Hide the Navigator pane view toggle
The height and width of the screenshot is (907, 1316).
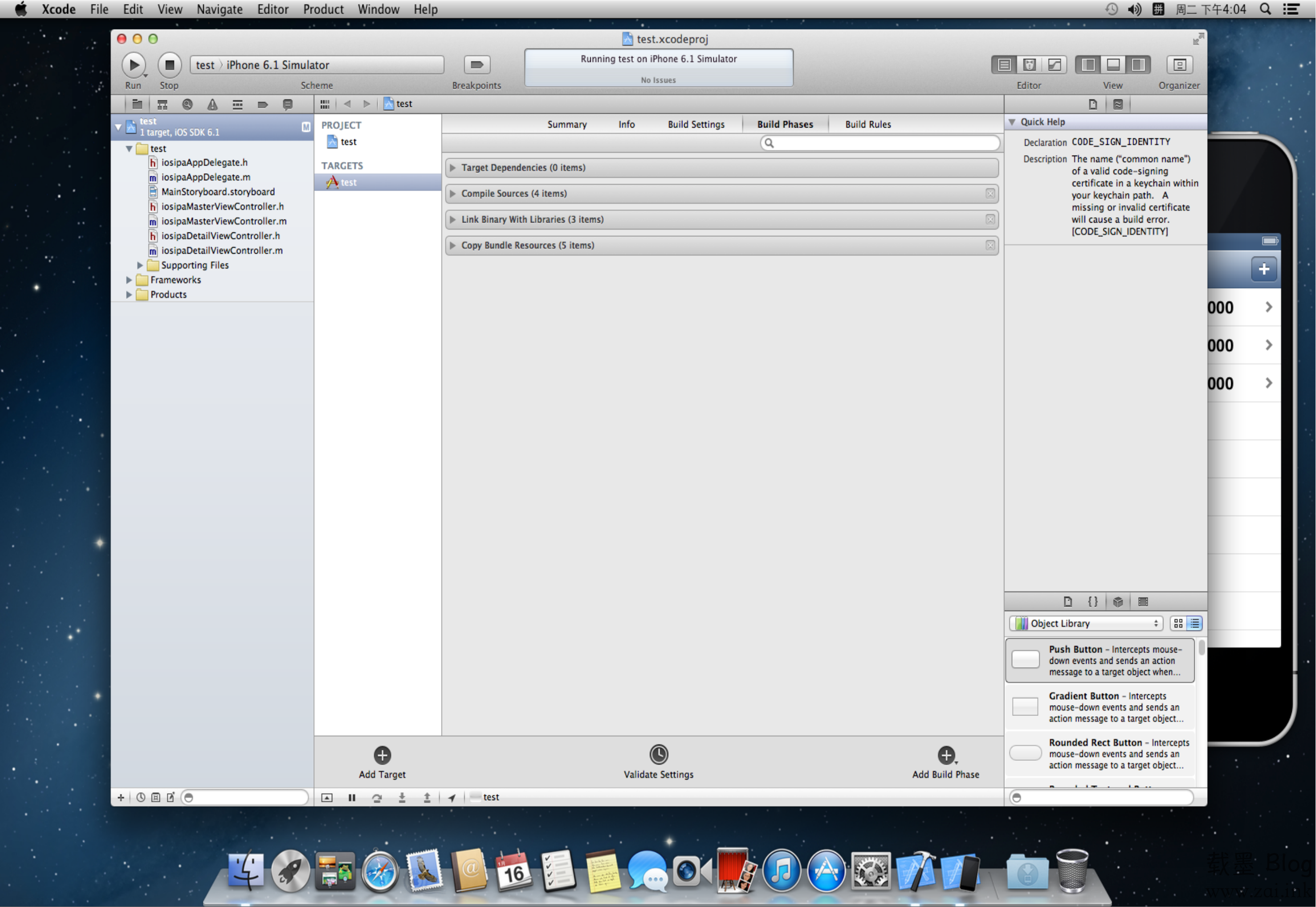click(1088, 65)
